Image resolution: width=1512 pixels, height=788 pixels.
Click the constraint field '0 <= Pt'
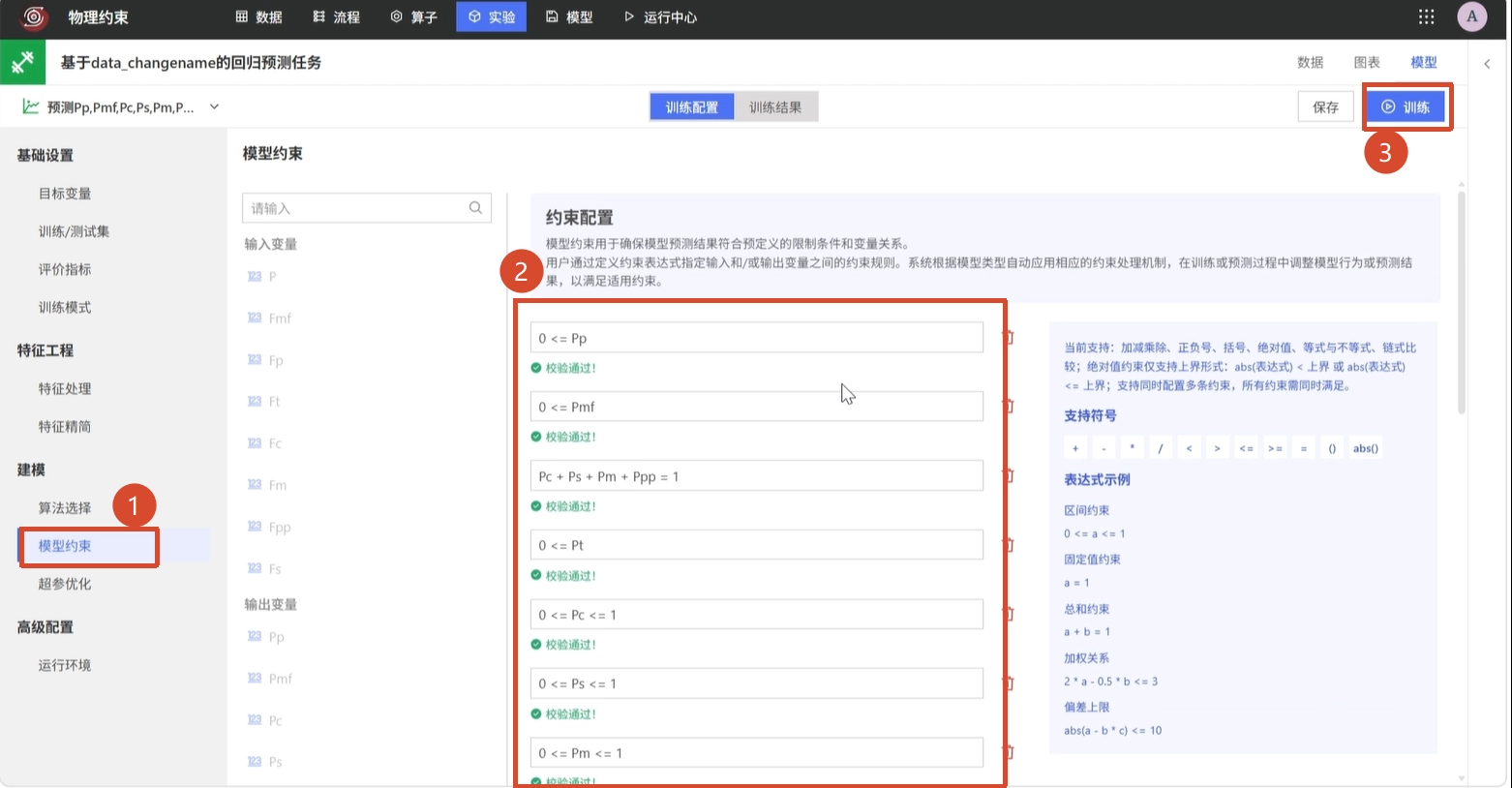tap(757, 545)
